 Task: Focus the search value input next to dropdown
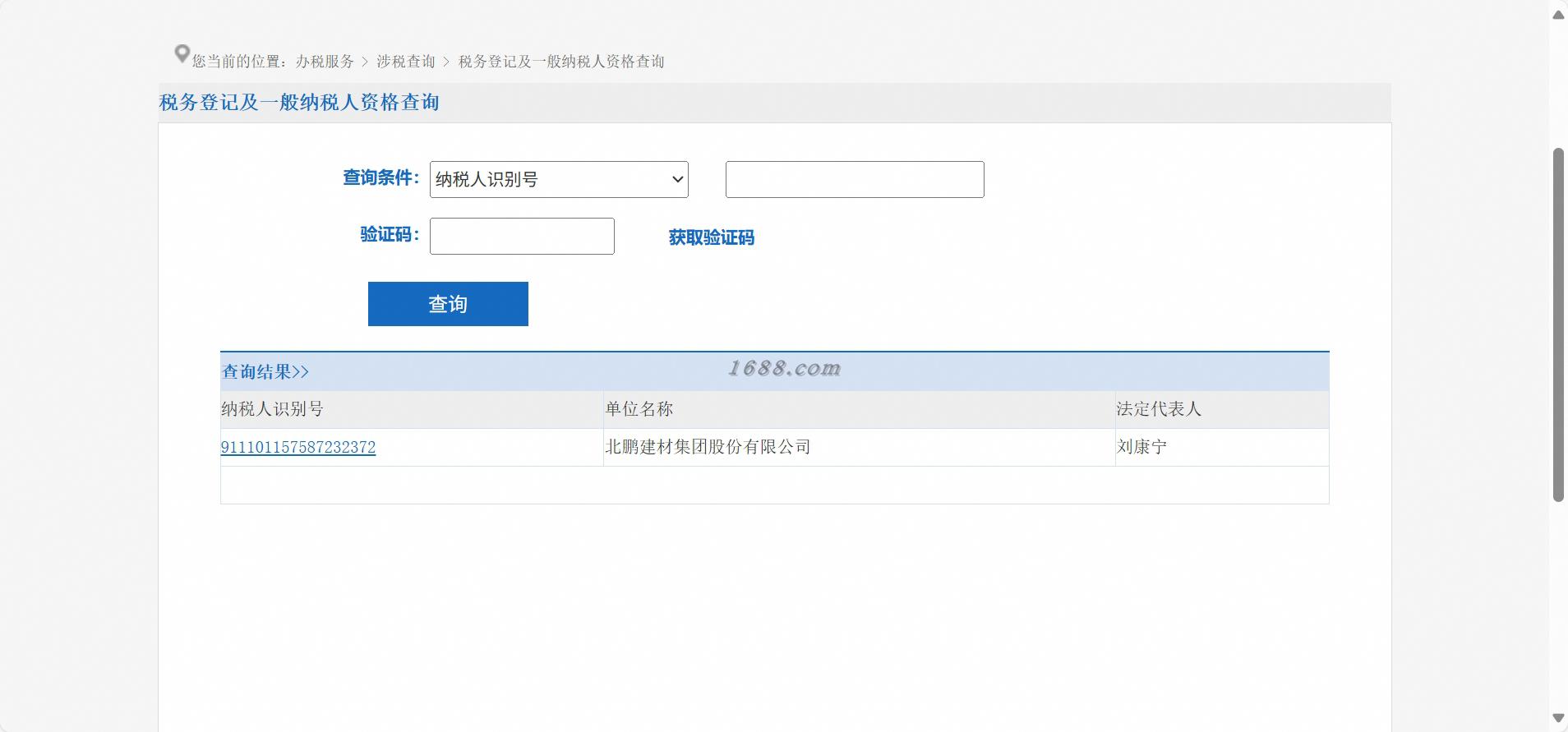point(855,179)
